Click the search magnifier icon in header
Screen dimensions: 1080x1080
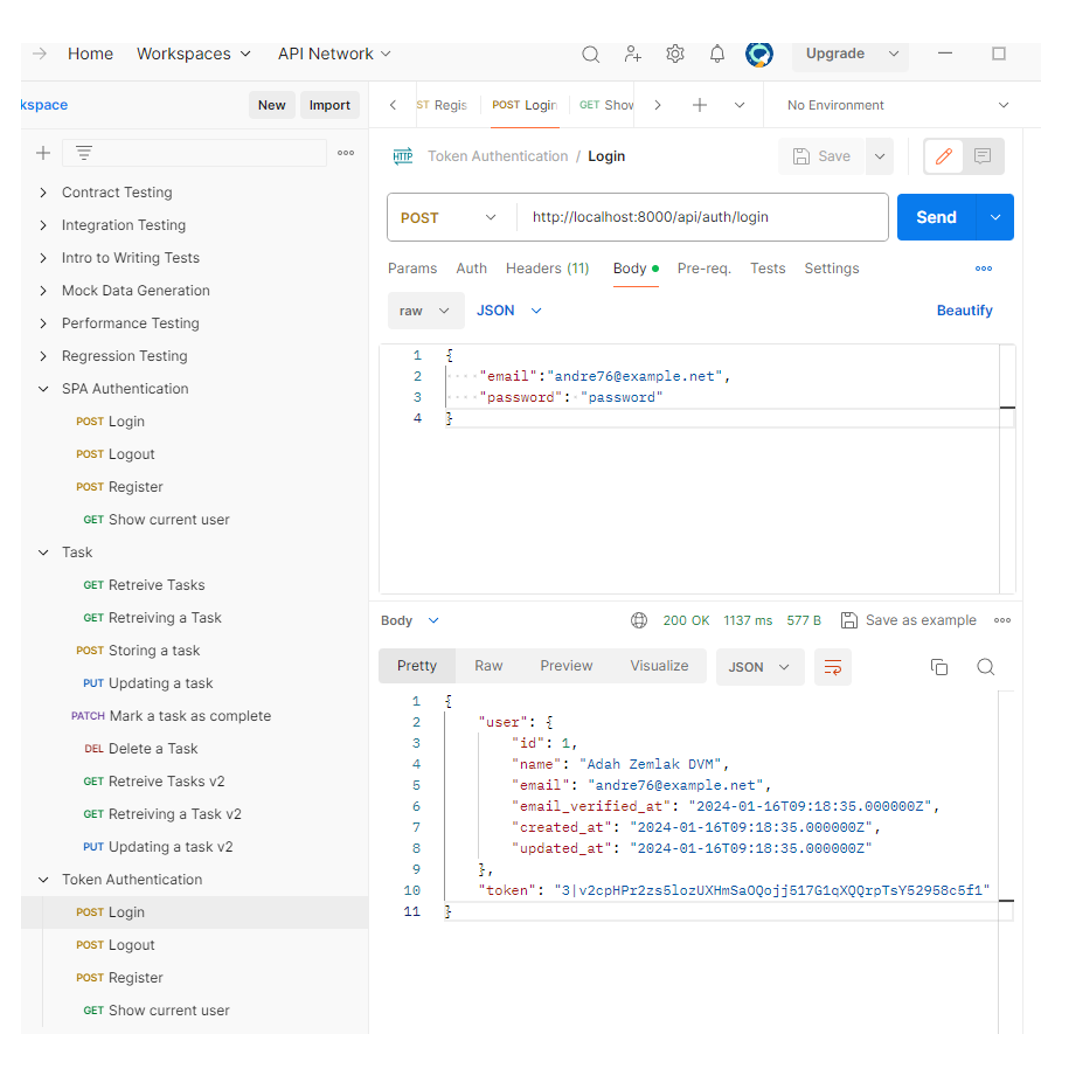(590, 54)
